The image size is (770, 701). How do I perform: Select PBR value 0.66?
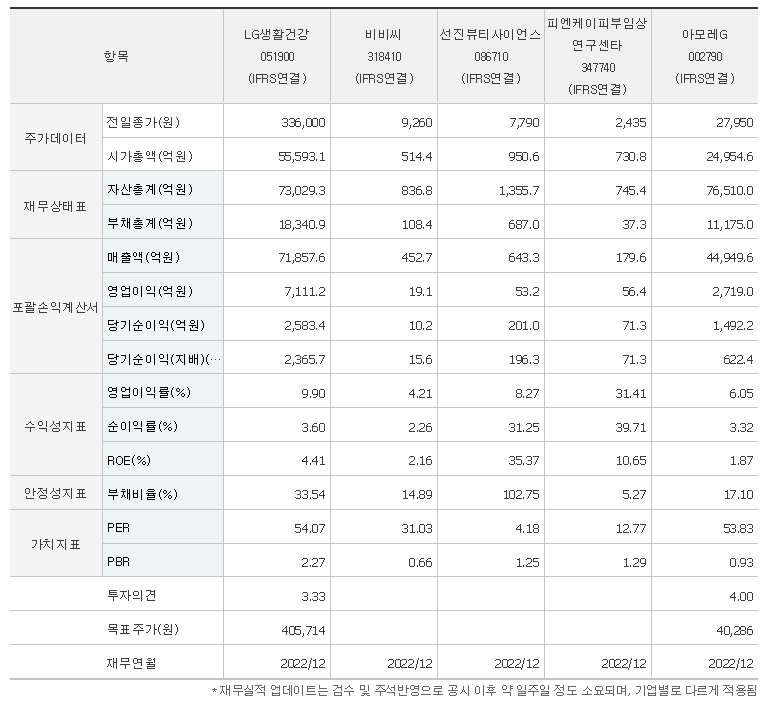coord(420,562)
